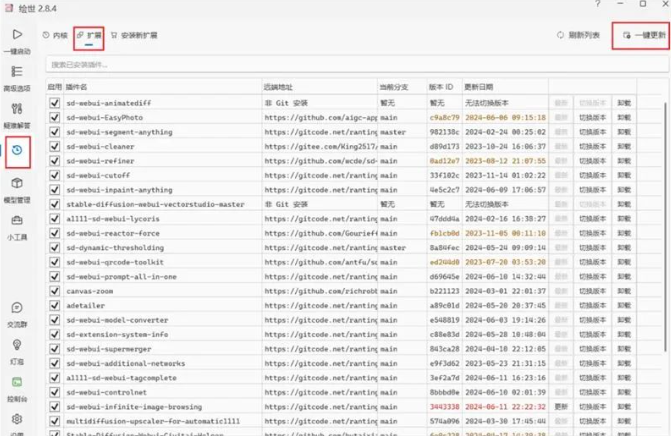
Task: Disable sd-webui-animatediff extension checkbox
Action: (x=54, y=103)
